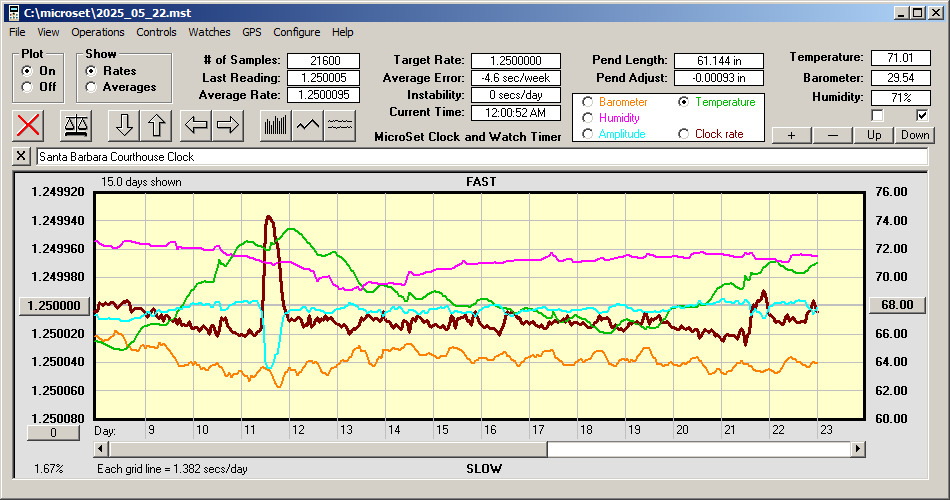The width and height of the screenshot is (950, 500).
Task: Select the Averages show option
Action: (x=92, y=87)
